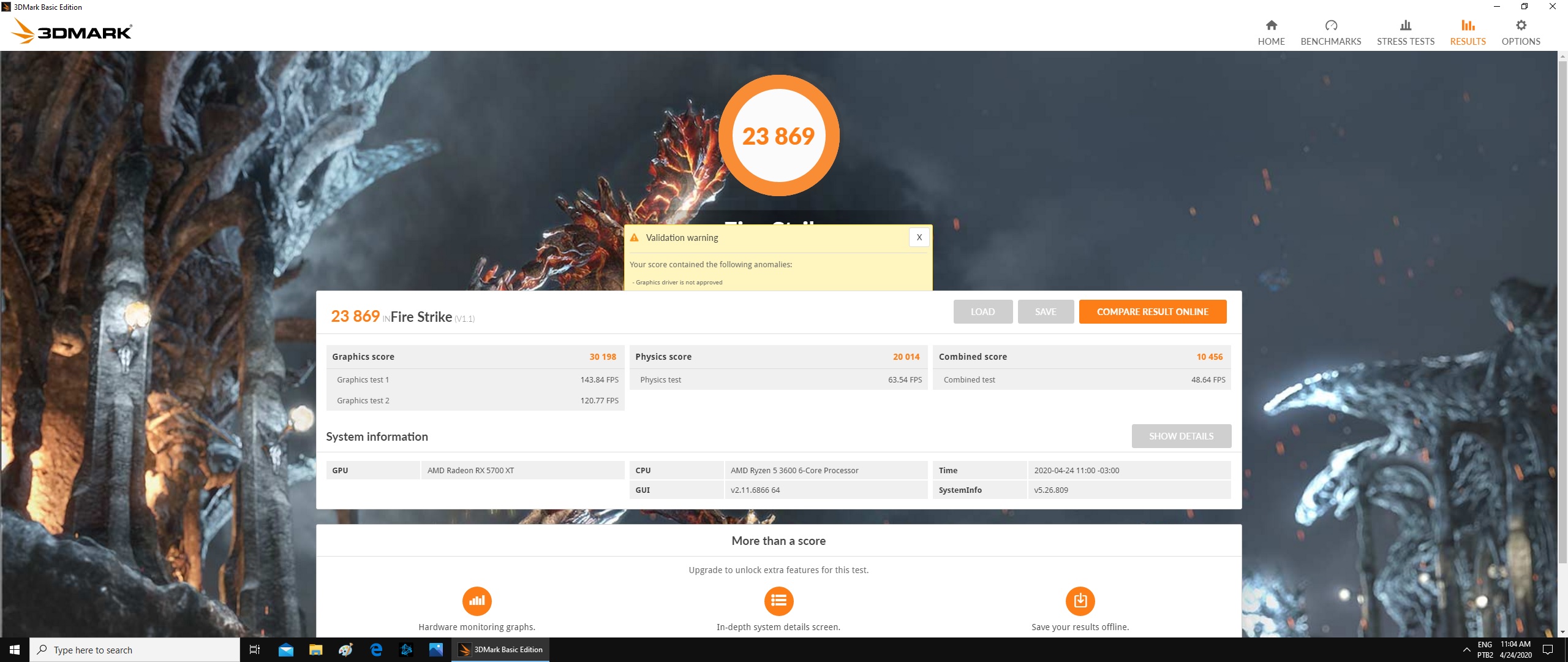Click the Save results offline icon

click(x=1080, y=601)
